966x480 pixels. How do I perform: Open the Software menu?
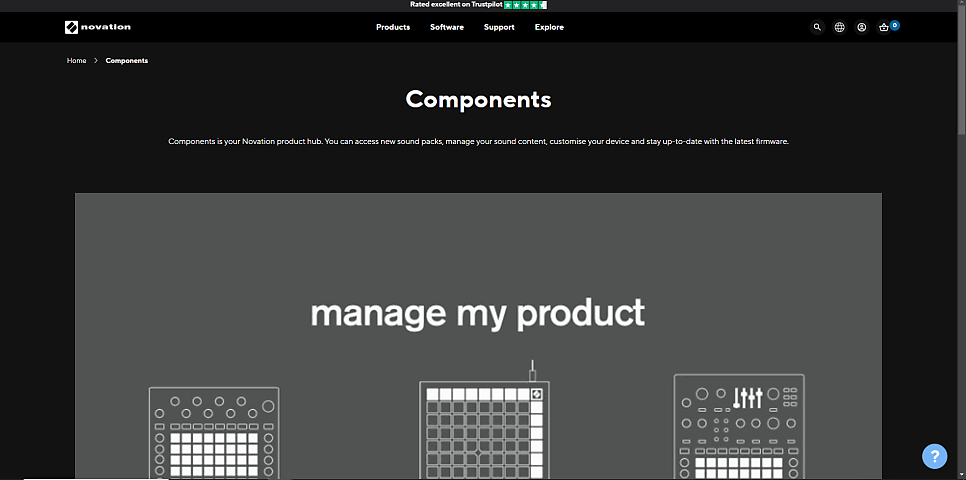[x=447, y=27]
